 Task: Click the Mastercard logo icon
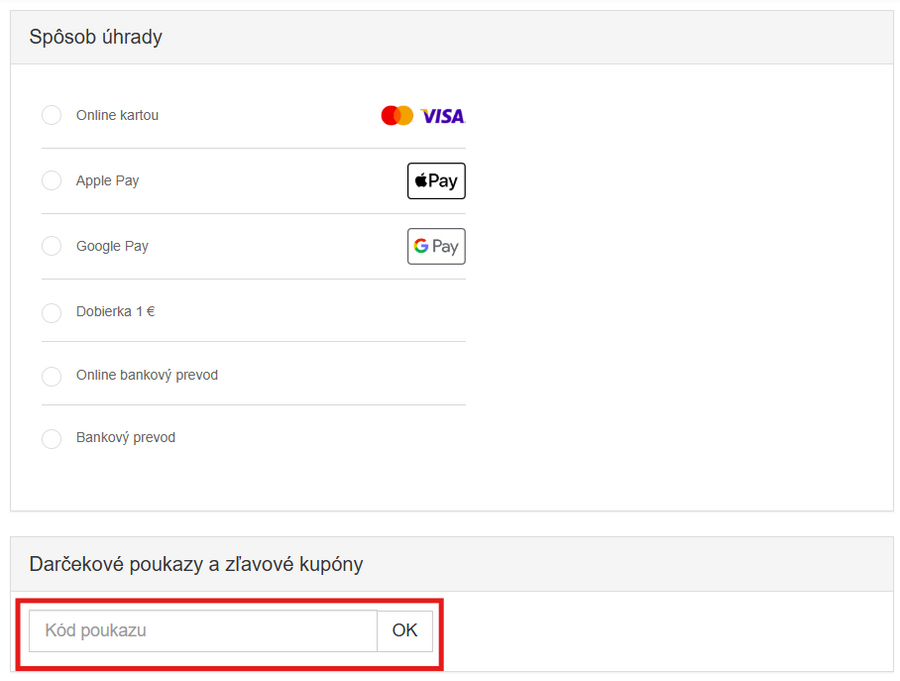coord(397,116)
